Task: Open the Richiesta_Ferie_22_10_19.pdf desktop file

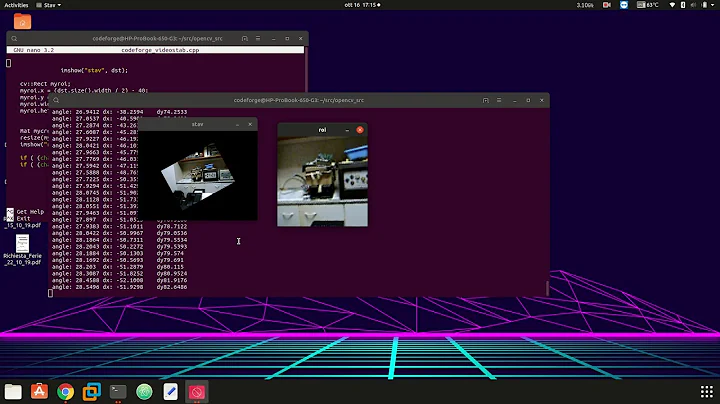Action: tap(22, 250)
